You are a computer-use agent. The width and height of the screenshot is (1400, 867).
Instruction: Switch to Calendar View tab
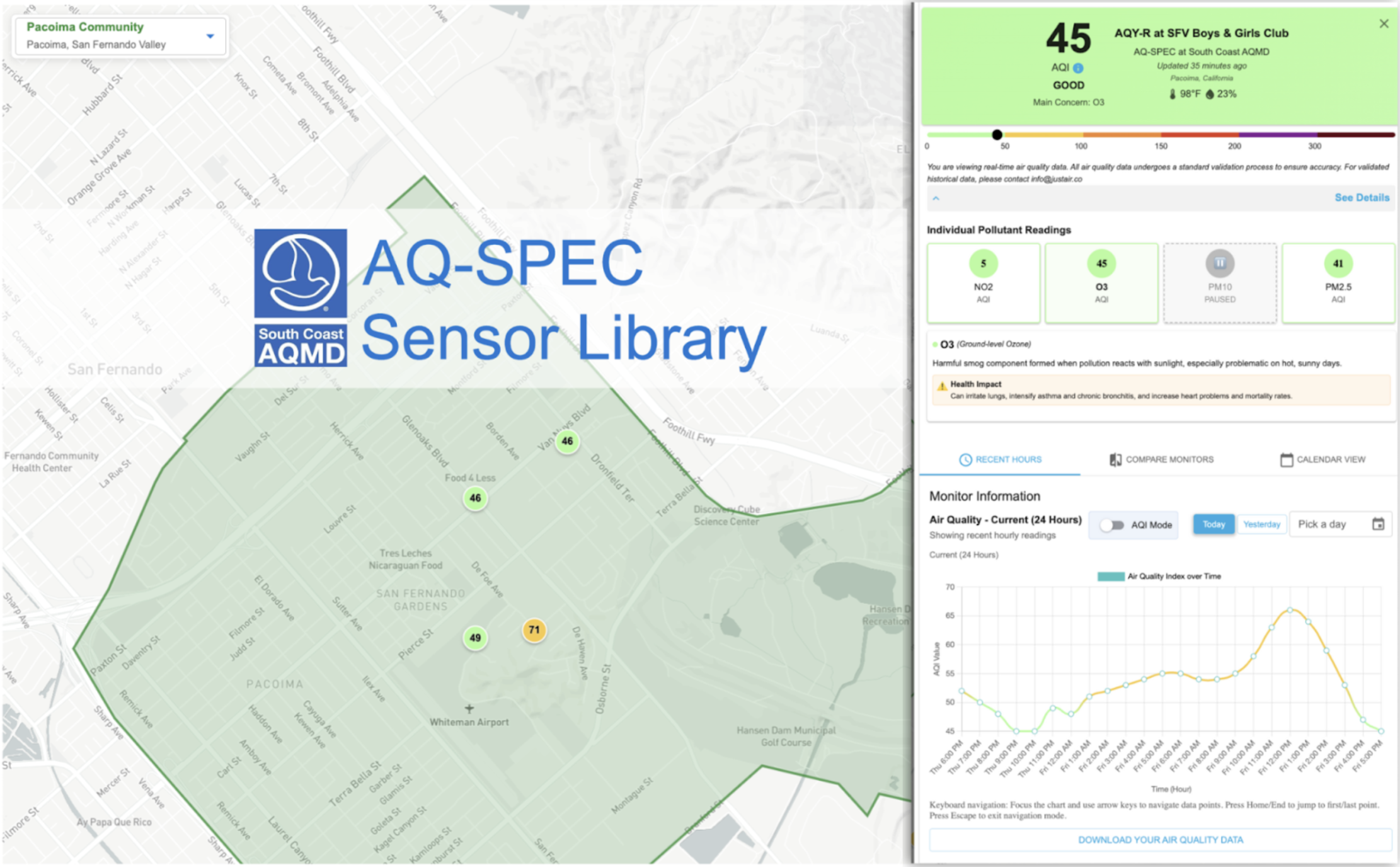click(1323, 459)
